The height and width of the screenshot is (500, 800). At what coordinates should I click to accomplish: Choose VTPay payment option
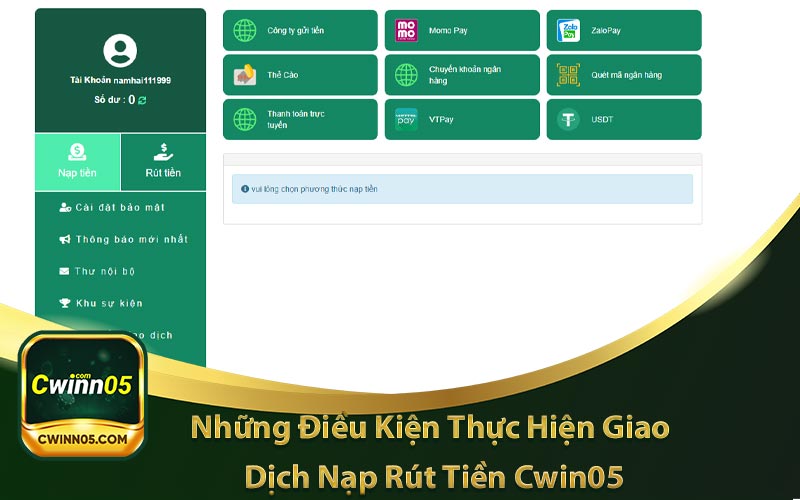(462, 119)
